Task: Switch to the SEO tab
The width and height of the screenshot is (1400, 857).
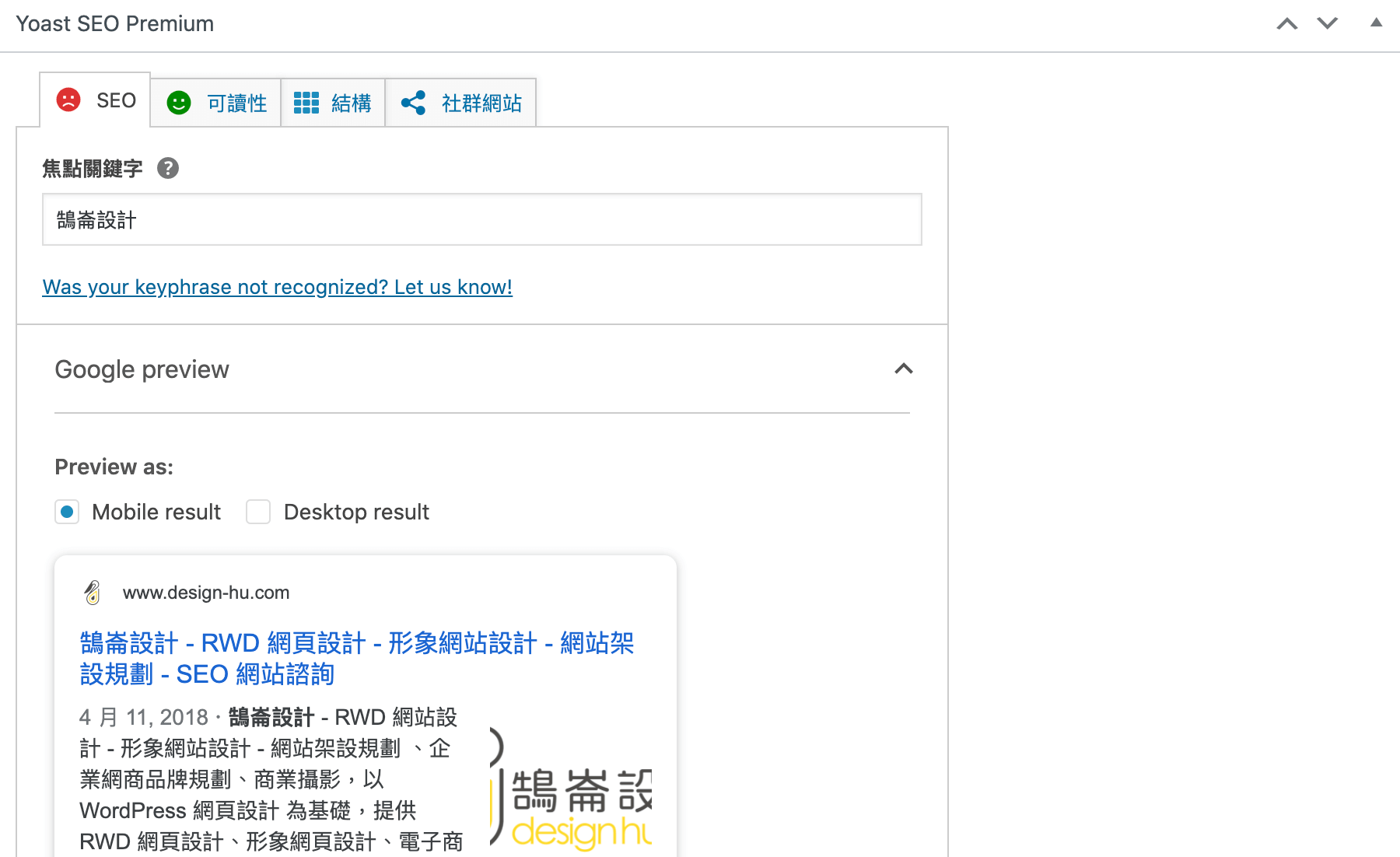Action: pyautogui.click(x=95, y=100)
